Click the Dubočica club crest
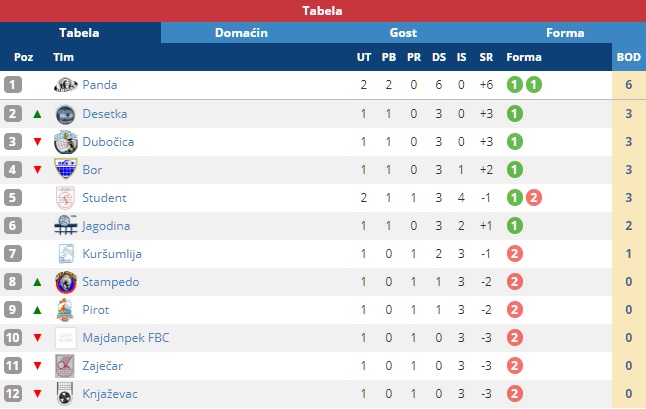The width and height of the screenshot is (646, 409). pyautogui.click(x=66, y=142)
